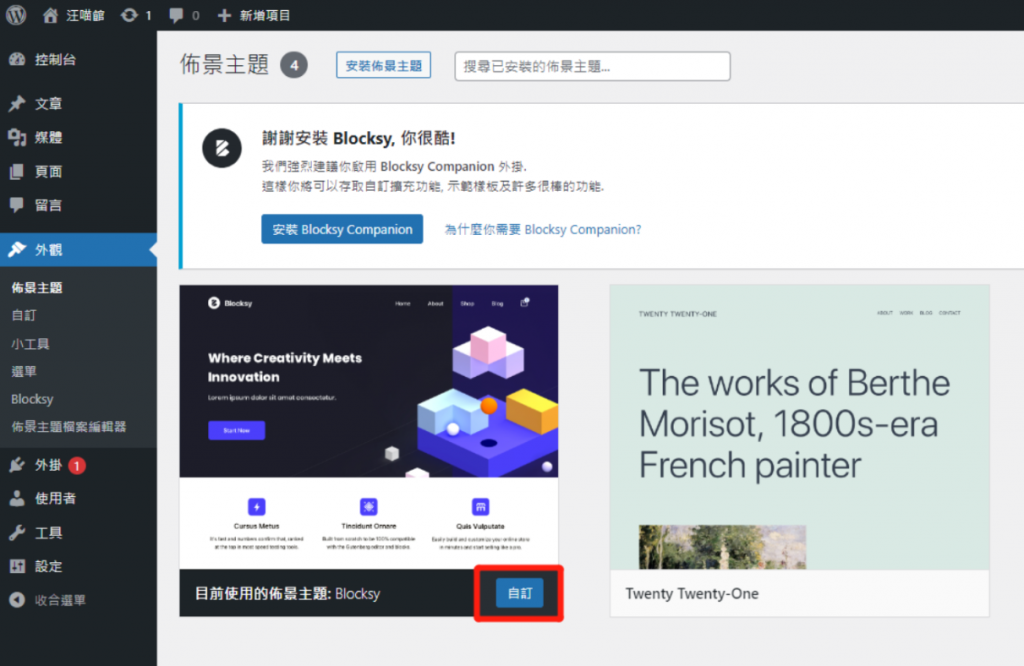Click the 外觀 paintbrush icon
Viewport: 1024px width, 666px height.
pyautogui.click(x=17, y=249)
